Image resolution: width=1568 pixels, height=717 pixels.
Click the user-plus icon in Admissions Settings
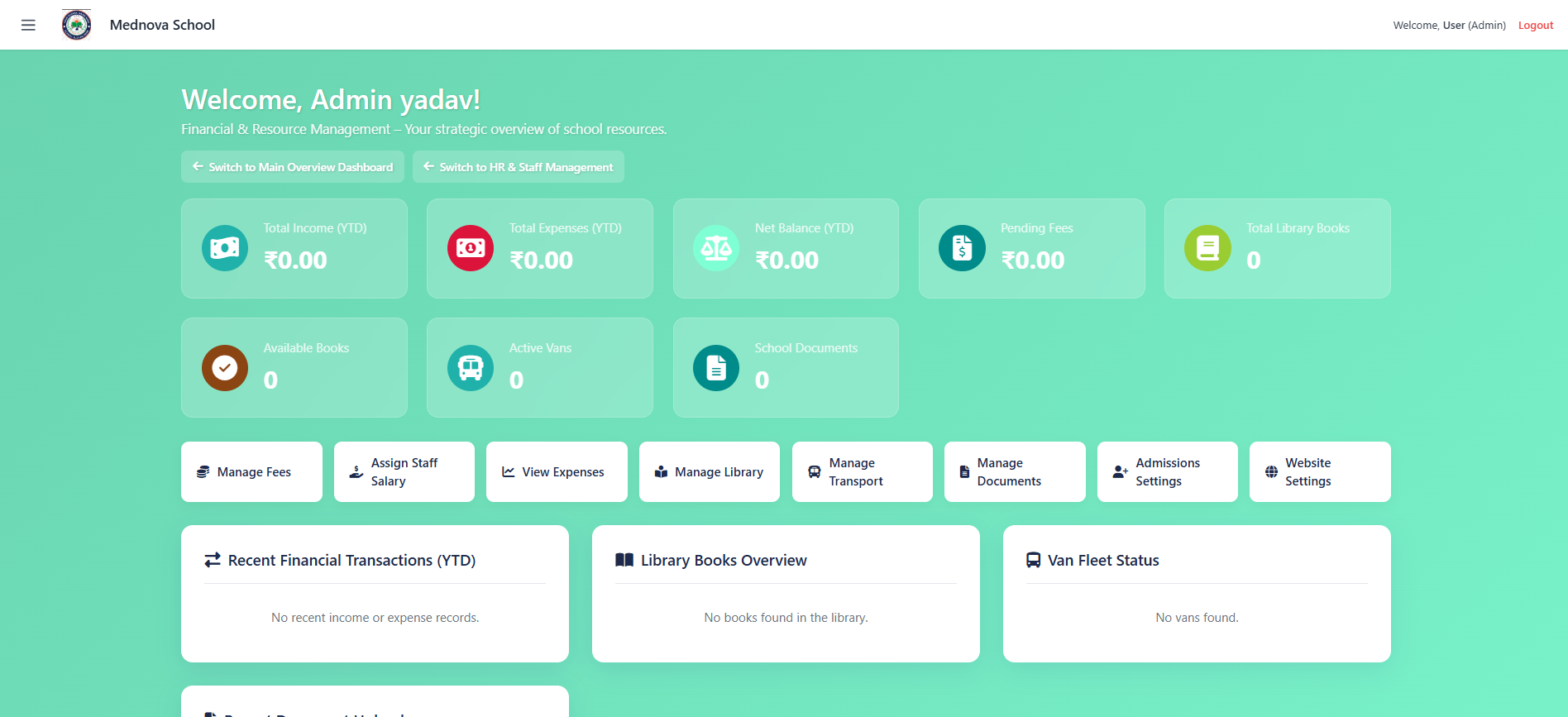point(1121,472)
